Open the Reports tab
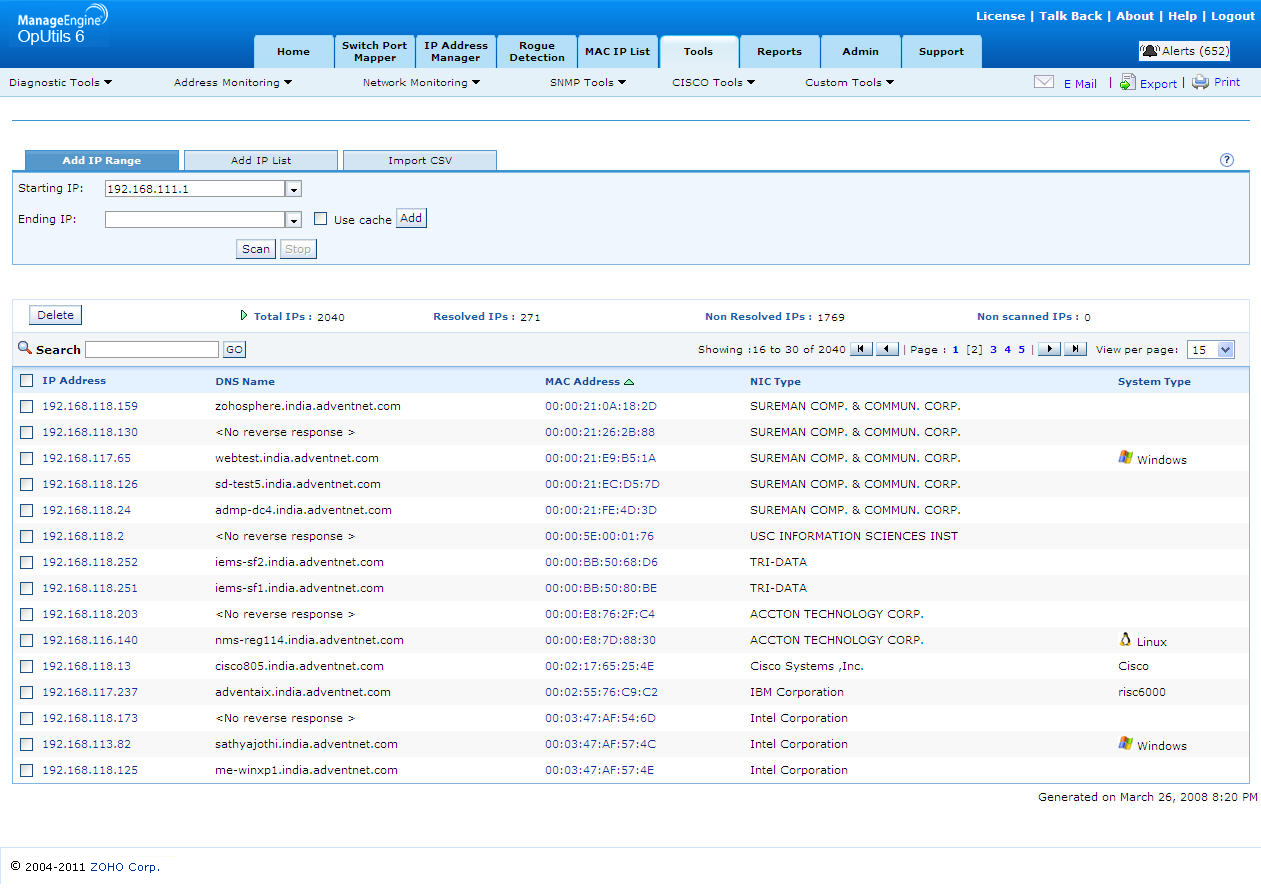This screenshot has height=891, width=1261. (x=779, y=52)
